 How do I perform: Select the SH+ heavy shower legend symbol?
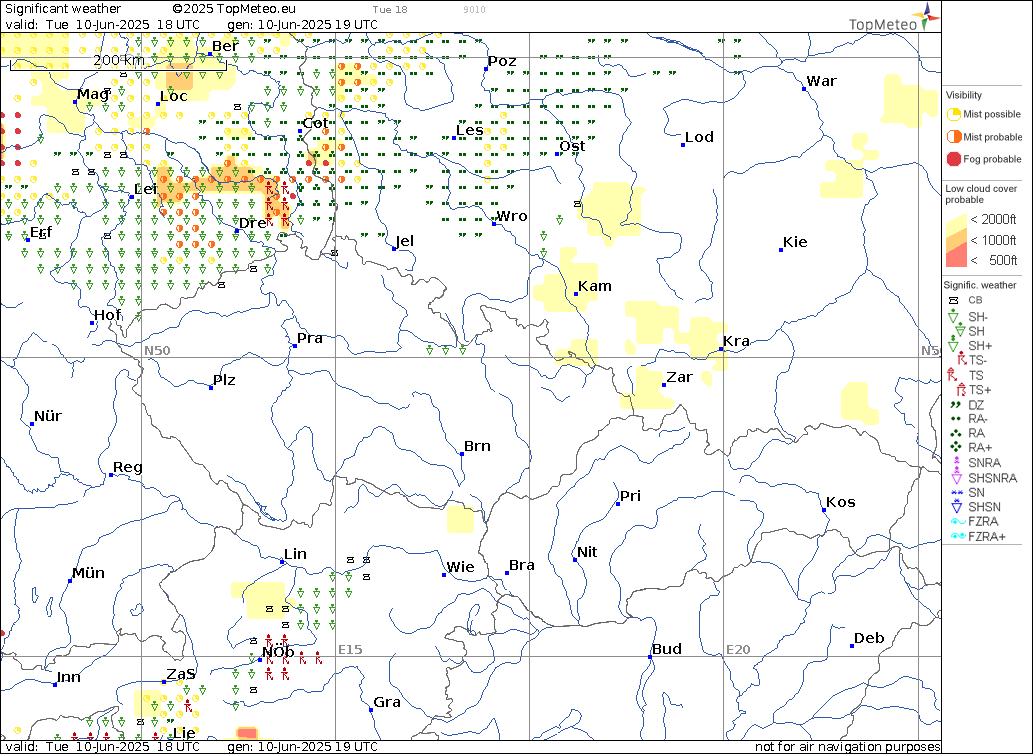coord(953,344)
